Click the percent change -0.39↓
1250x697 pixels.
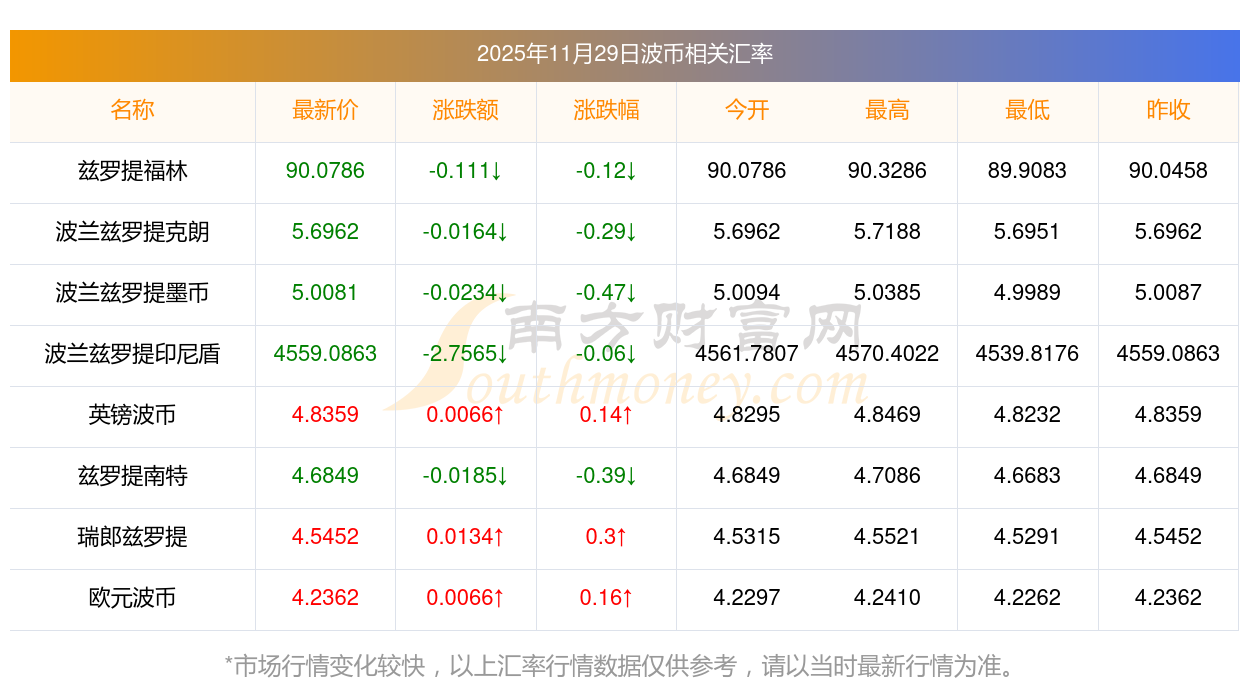(x=606, y=476)
